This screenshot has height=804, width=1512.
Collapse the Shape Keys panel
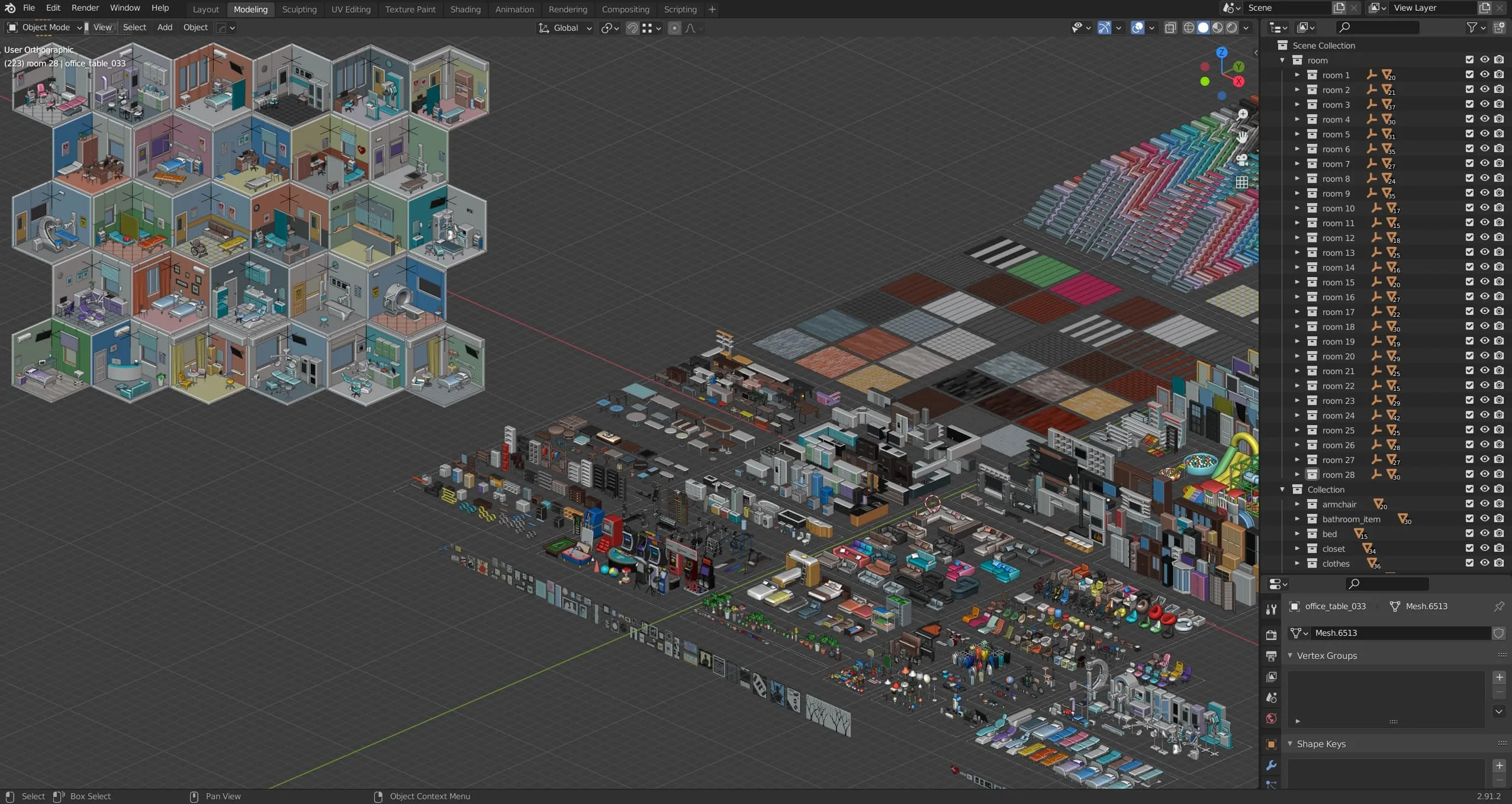[x=1290, y=744]
